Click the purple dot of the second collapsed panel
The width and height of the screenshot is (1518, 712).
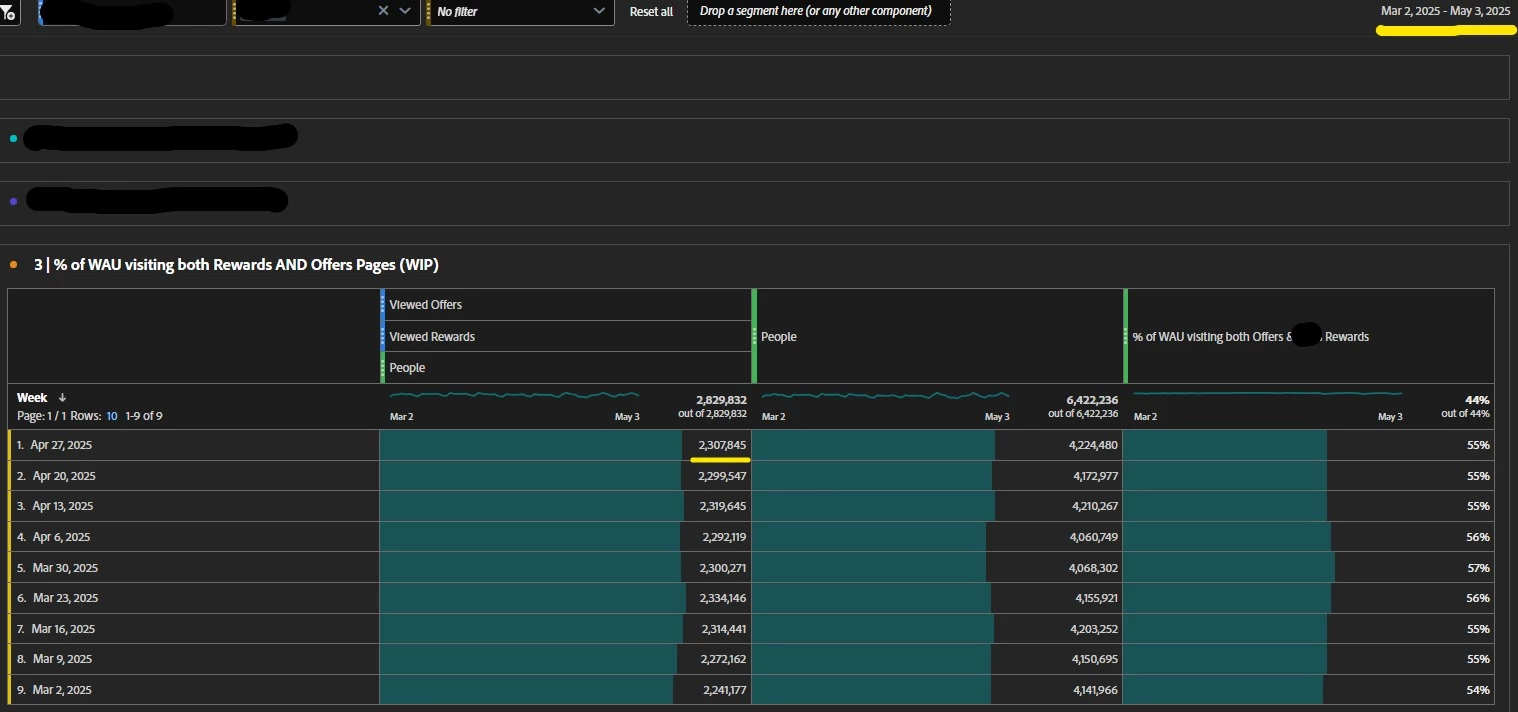point(13,201)
